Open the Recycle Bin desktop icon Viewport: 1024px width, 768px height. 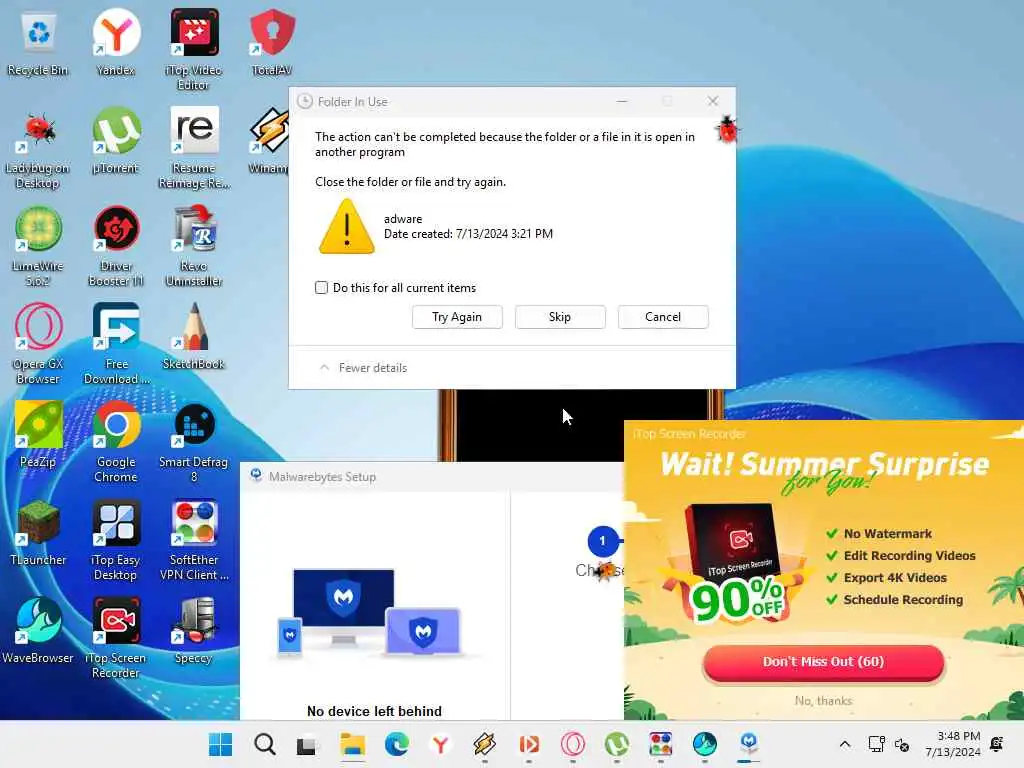point(38,42)
